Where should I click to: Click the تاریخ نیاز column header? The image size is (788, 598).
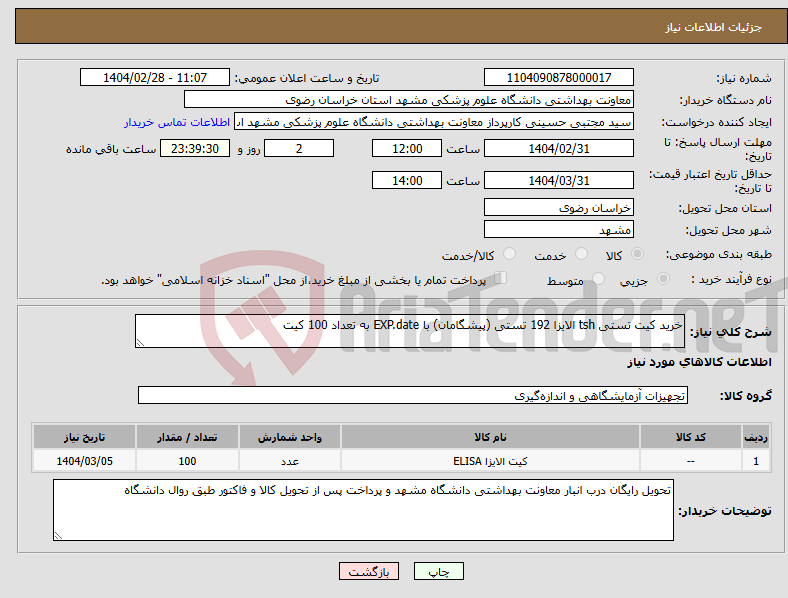pos(84,437)
